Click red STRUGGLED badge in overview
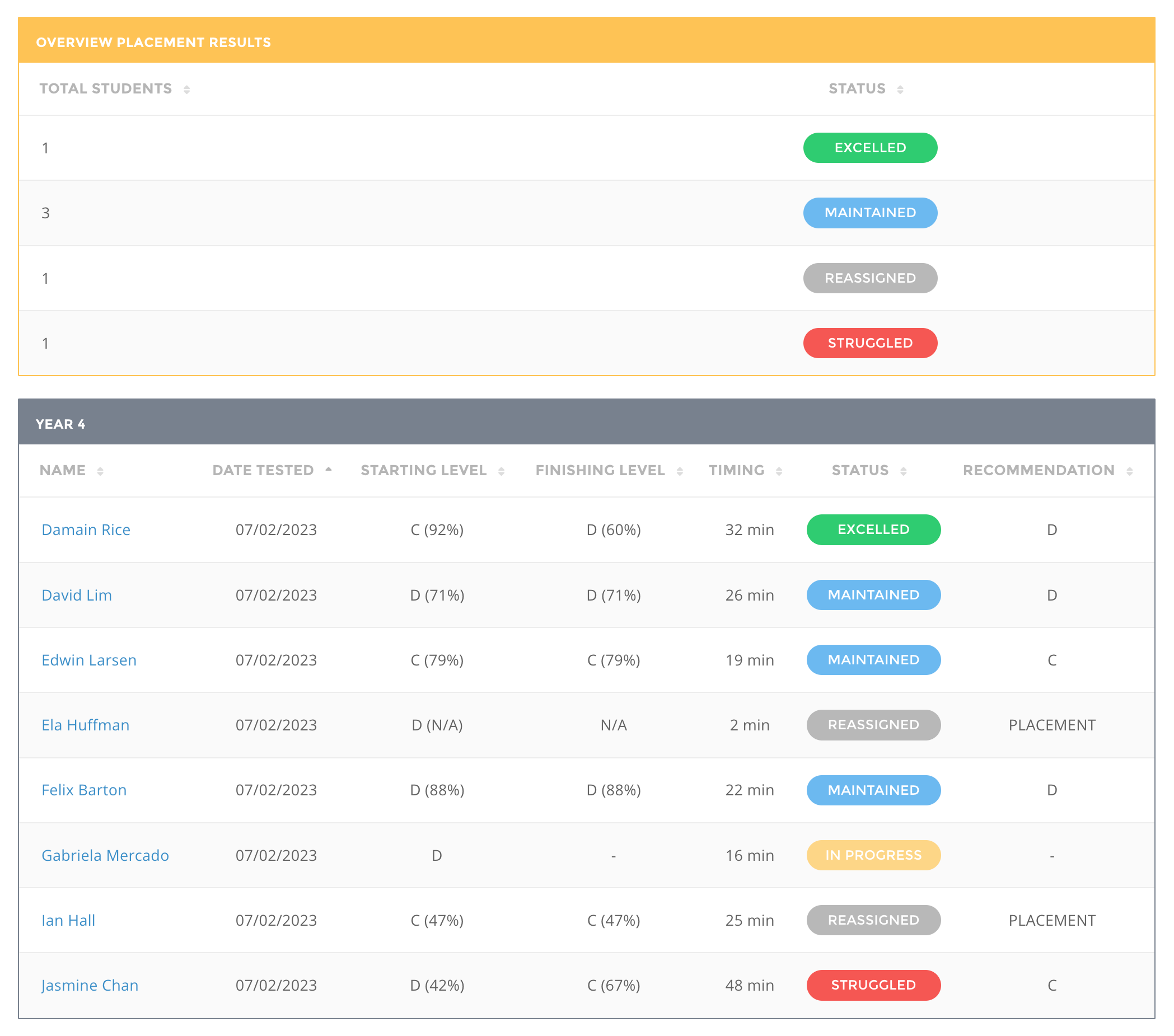Viewport: 1174px width, 1036px height. tap(869, 343)
